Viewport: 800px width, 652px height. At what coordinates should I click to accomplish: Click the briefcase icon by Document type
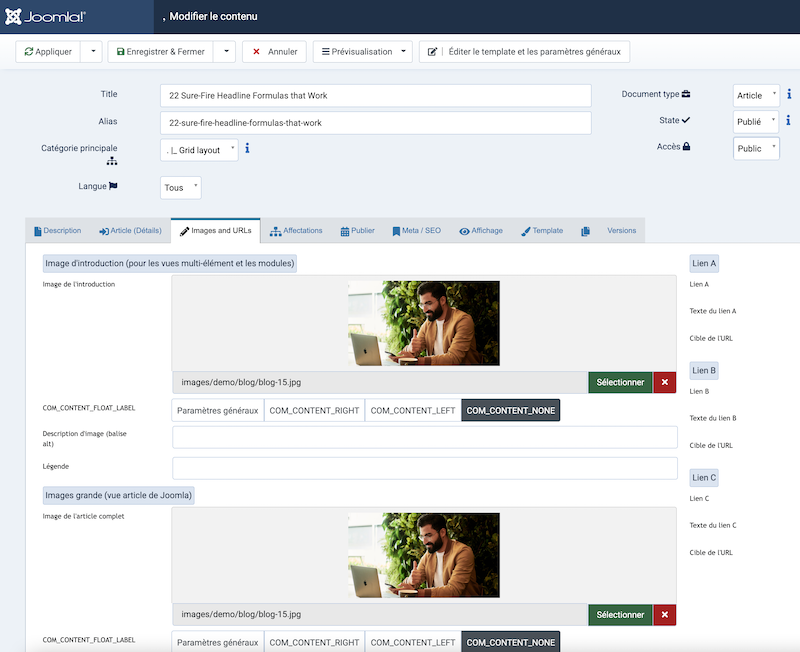(686, 94)
